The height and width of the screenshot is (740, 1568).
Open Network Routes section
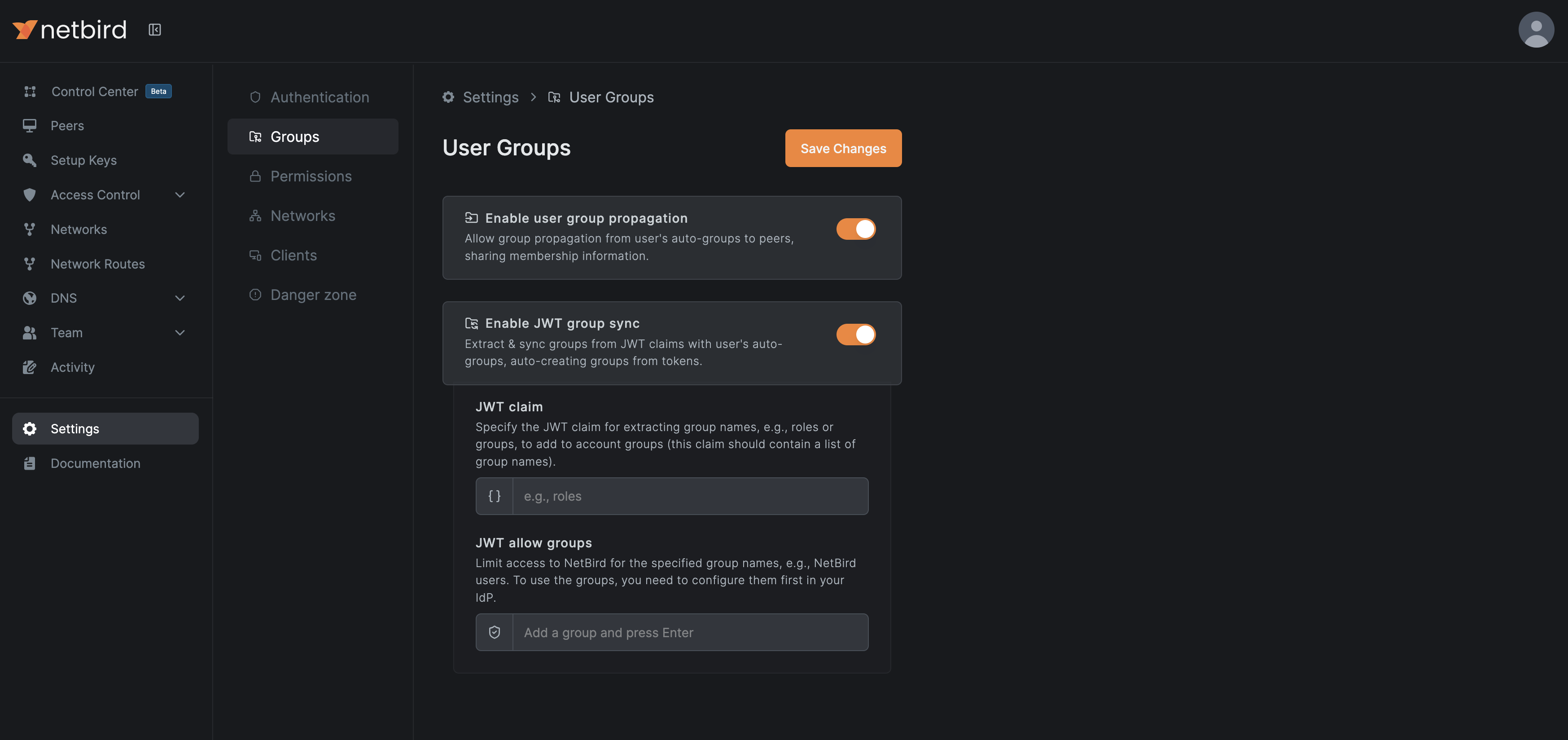[x=97, y=264]
